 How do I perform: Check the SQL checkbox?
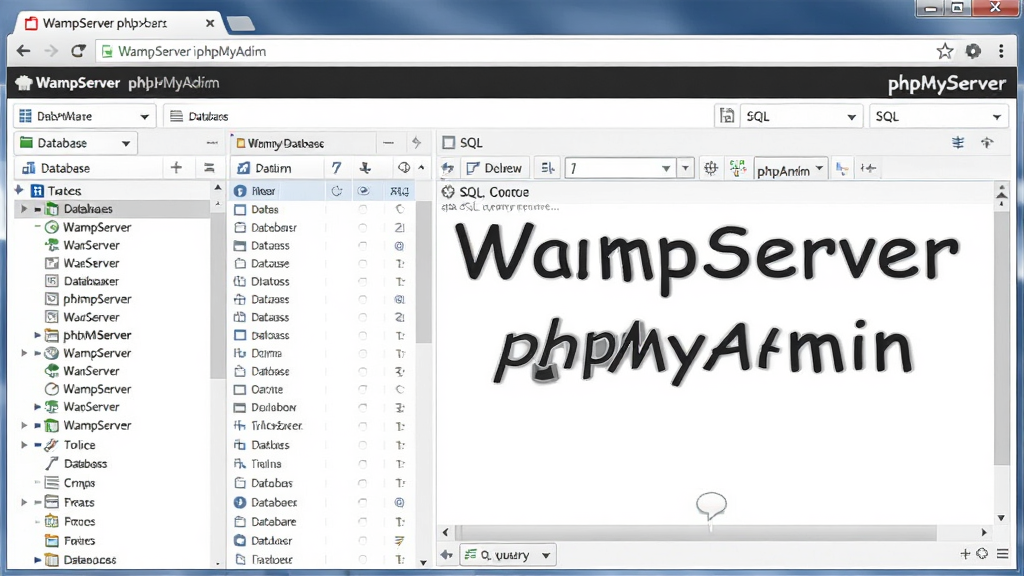coord(449,142)
